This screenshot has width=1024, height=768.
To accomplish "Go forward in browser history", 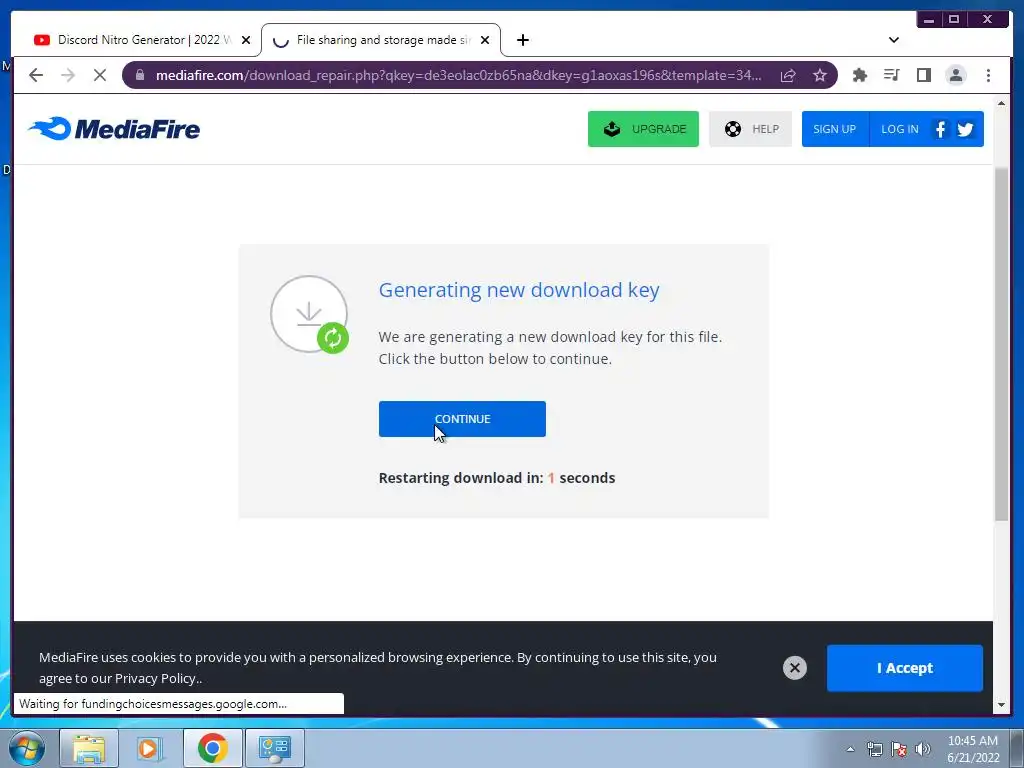I will coord(68,75).
